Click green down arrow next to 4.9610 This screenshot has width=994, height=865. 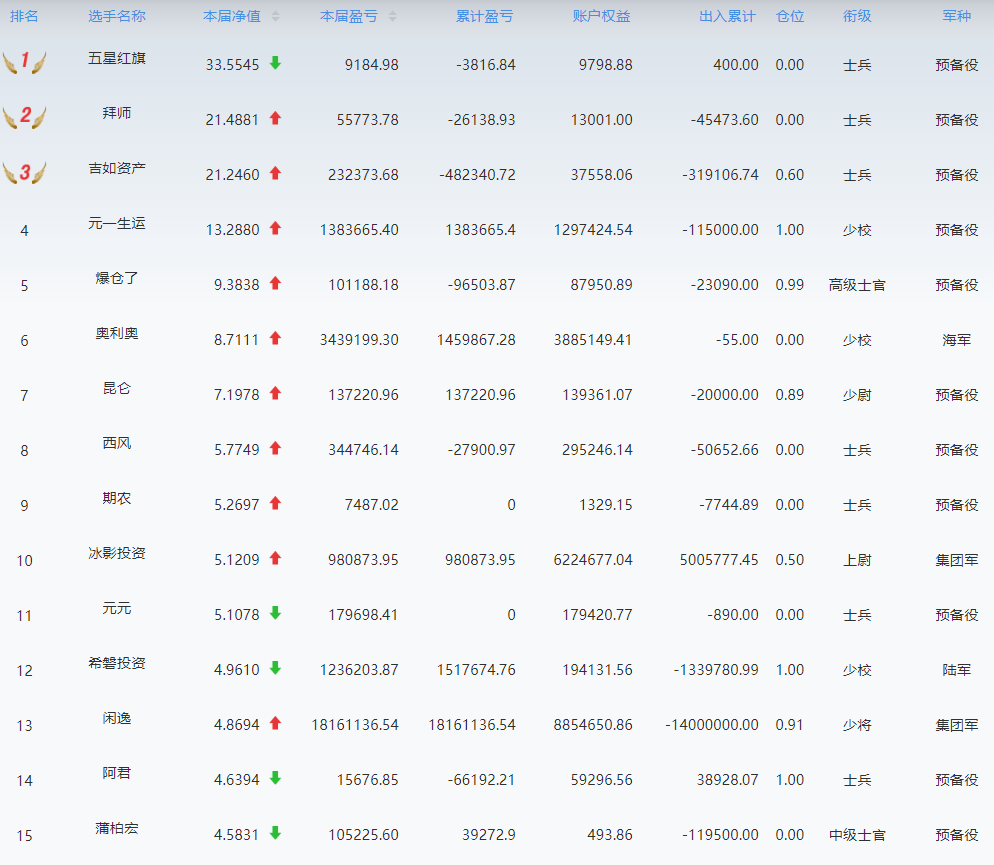coord(275,668)
